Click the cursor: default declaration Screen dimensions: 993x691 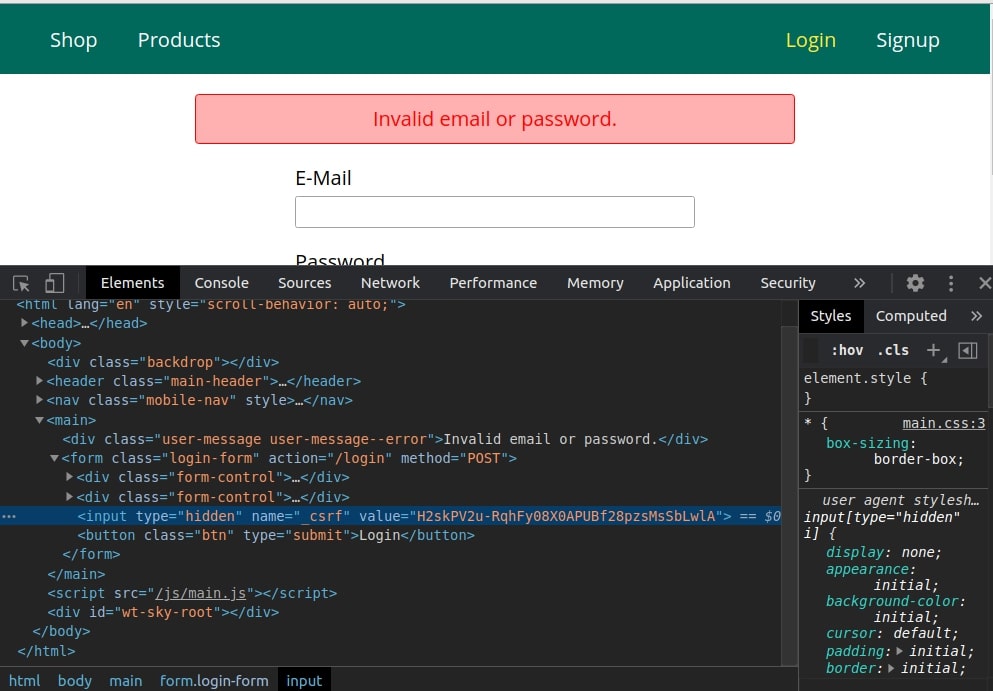(892, 633)
